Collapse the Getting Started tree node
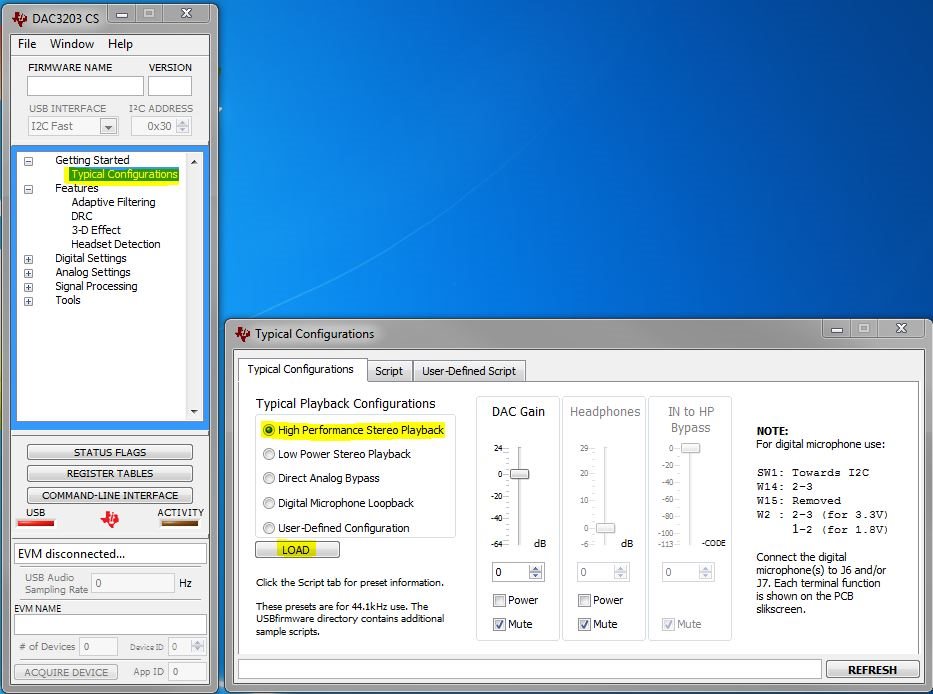Image resolution: width=933 pixels, height=694 pixels. [x=28, y=161]
